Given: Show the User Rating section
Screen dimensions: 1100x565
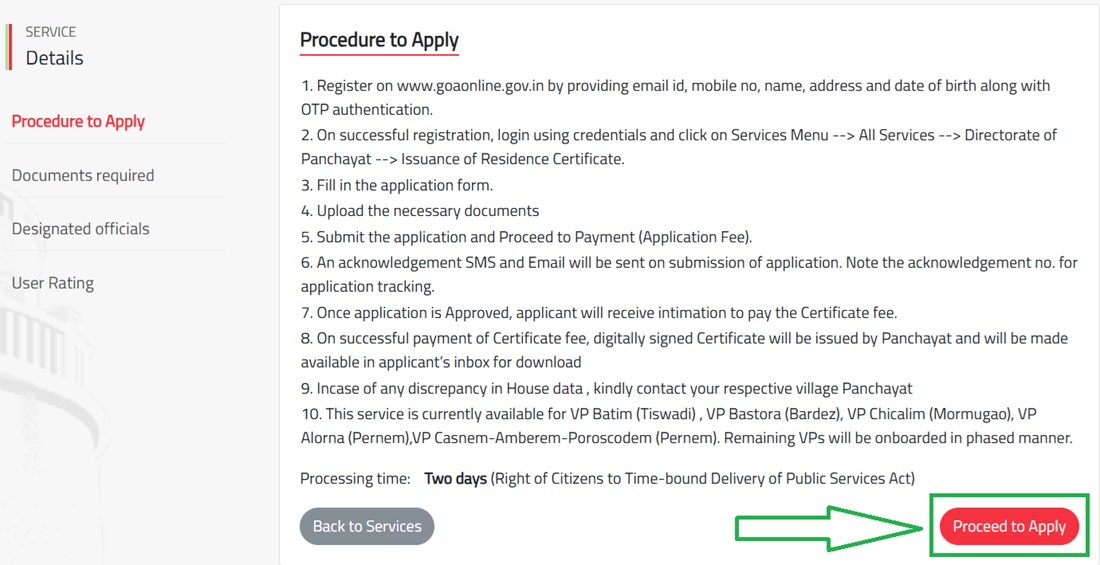Looking at the screenshot, I should (x=52, y=282).
